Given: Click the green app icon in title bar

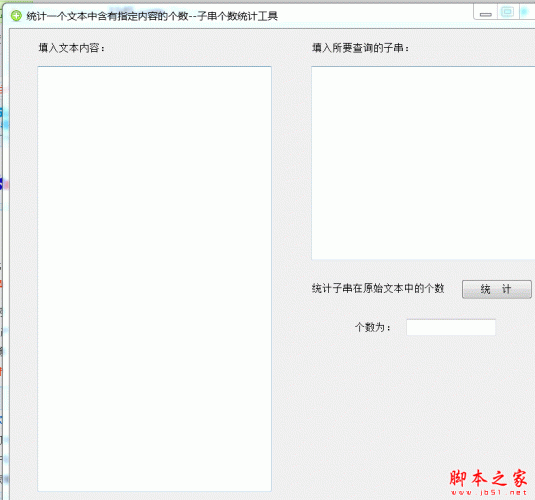Looking at the screenshot, I should pos(16,16).
